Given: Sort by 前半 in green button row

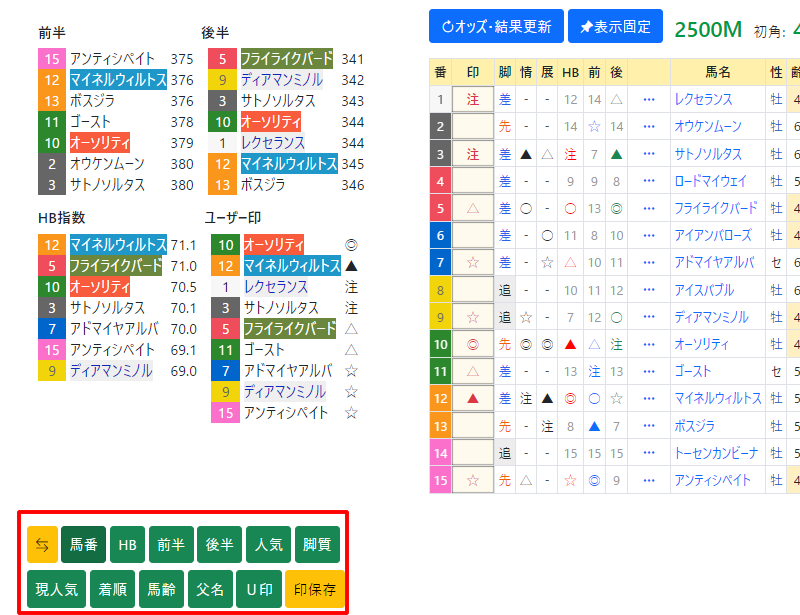Looking at the screenshot, I should click(170, 545).
